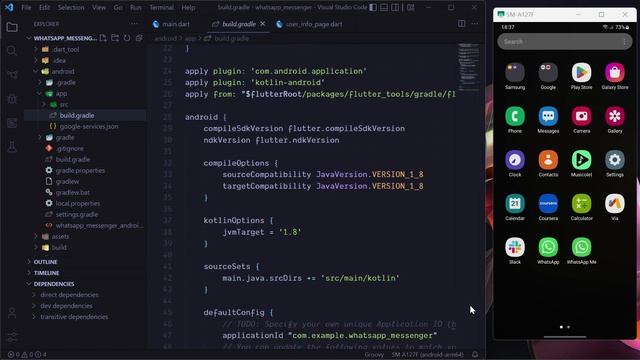The height and width of the screenshot is (360, 640).
Task: Open the Samsung folder on phone
Action: tap(515, 76)
